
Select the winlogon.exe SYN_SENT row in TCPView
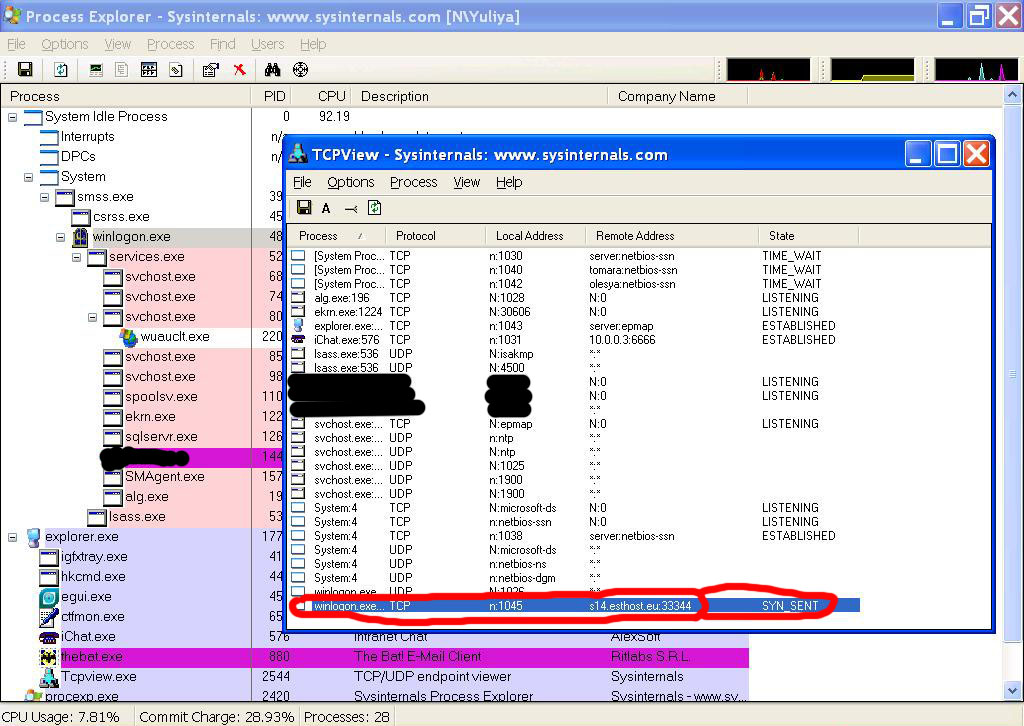[575, 606]
